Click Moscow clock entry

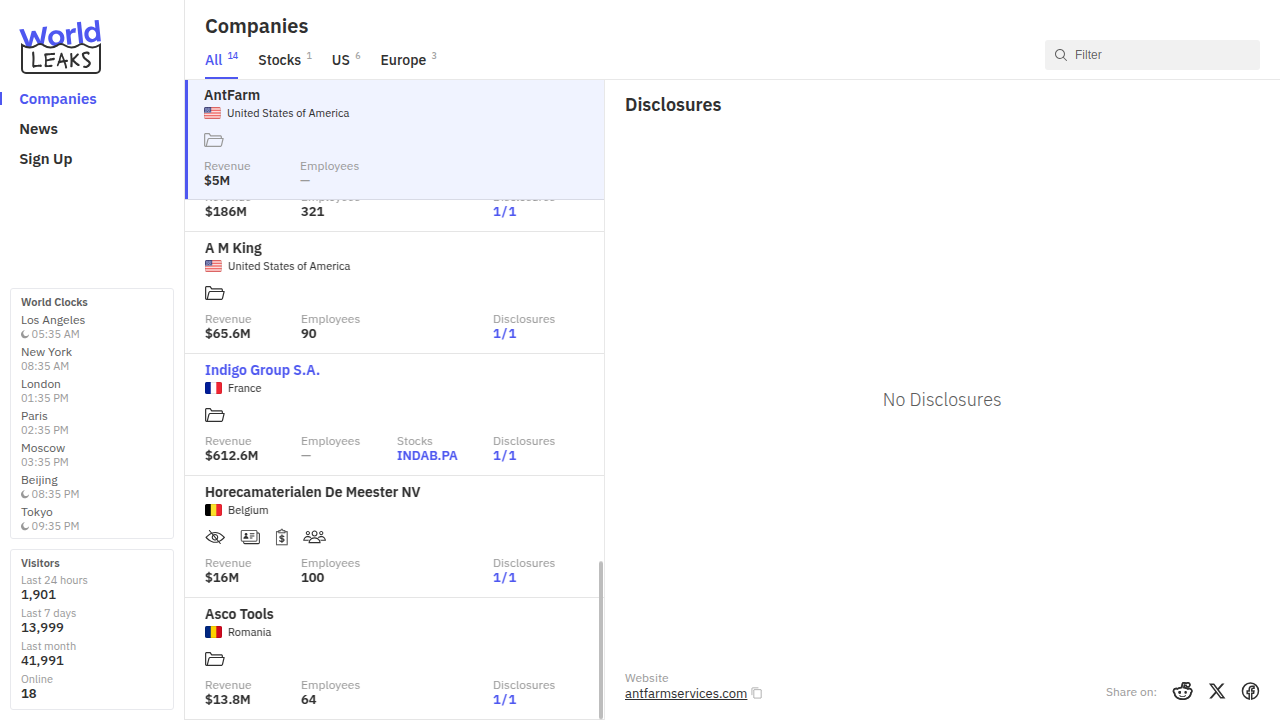pyautogui.click(x=45, y=455)
